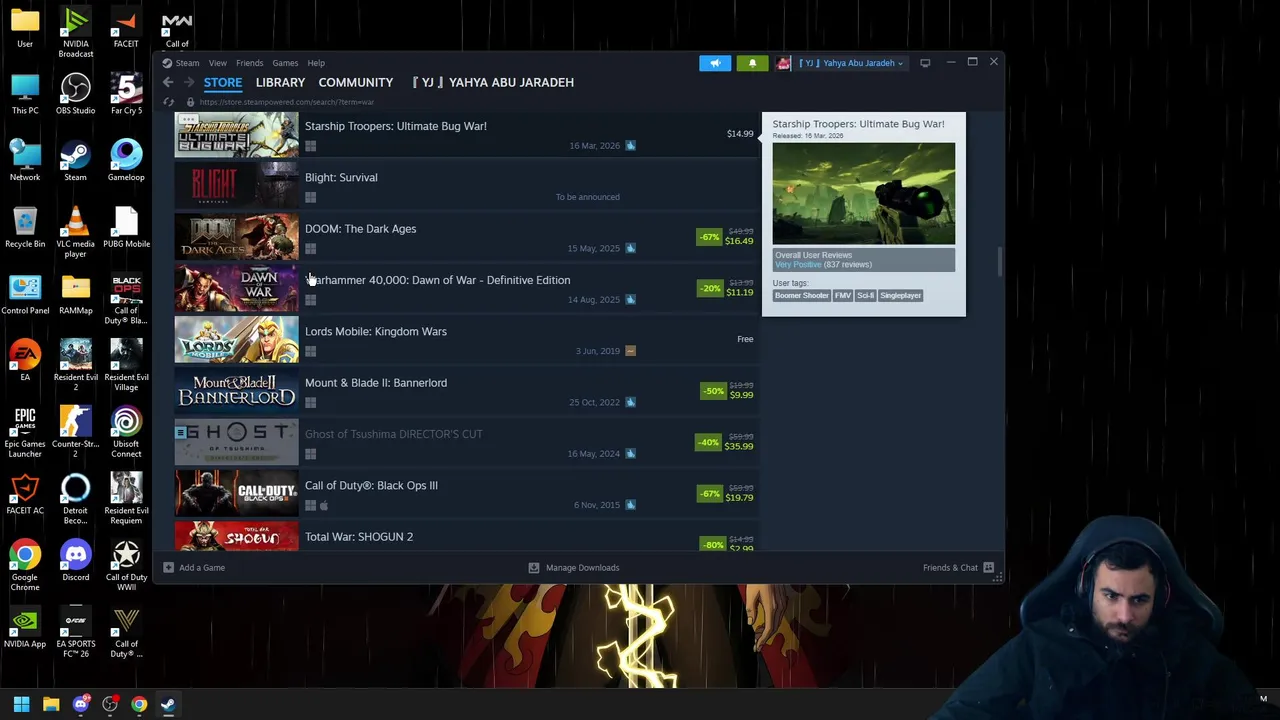Open the OBS Studio desktop shortcut

tap(75, 95)
